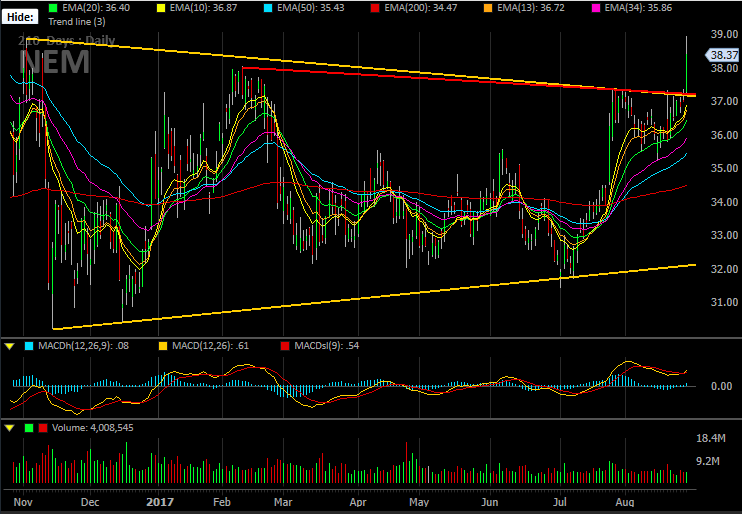
Task: Click the NEM ticker symbol watermark
Action: pyautogui.click(x=54, y=62)
